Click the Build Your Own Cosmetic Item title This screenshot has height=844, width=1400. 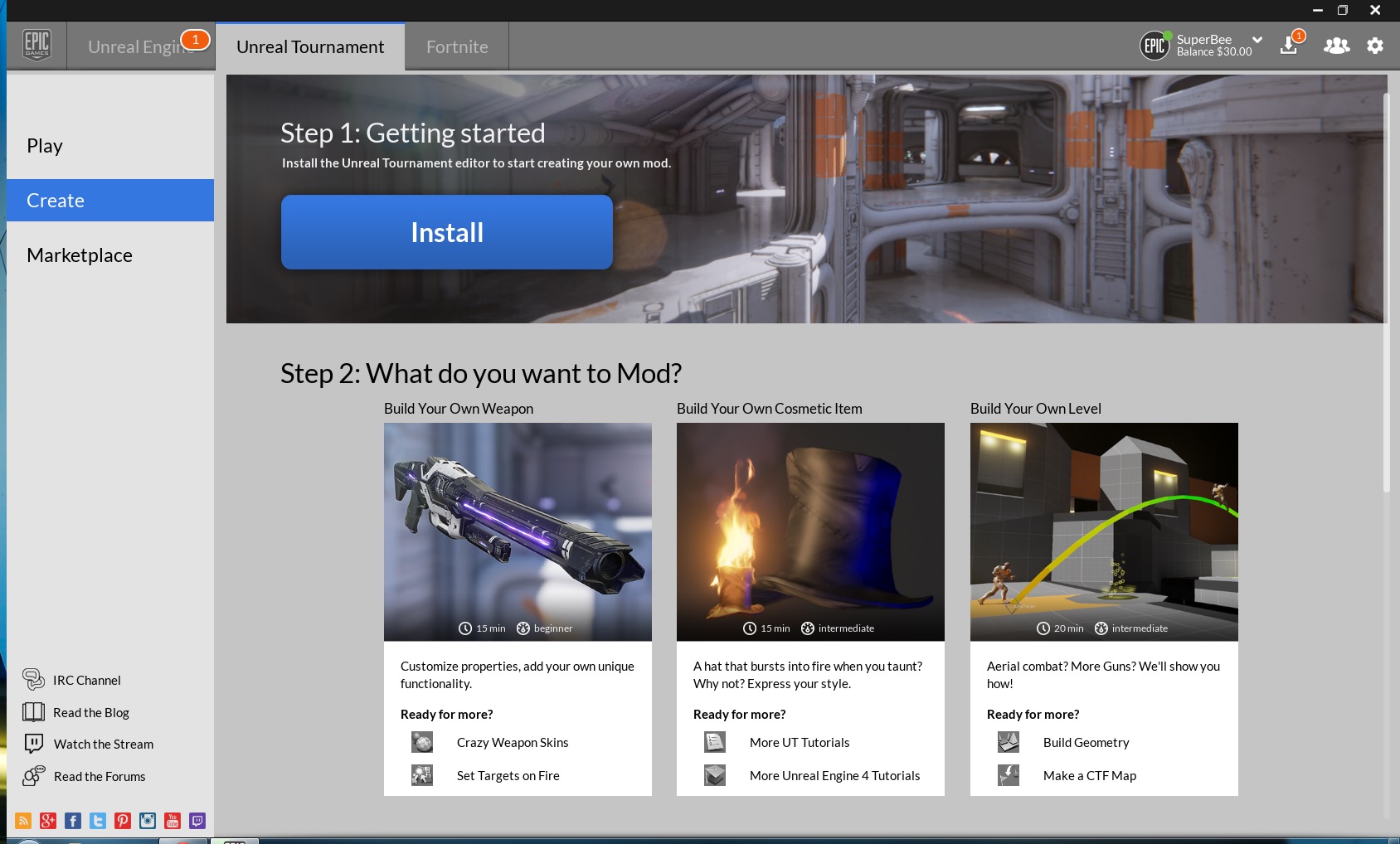click(770, 409)
